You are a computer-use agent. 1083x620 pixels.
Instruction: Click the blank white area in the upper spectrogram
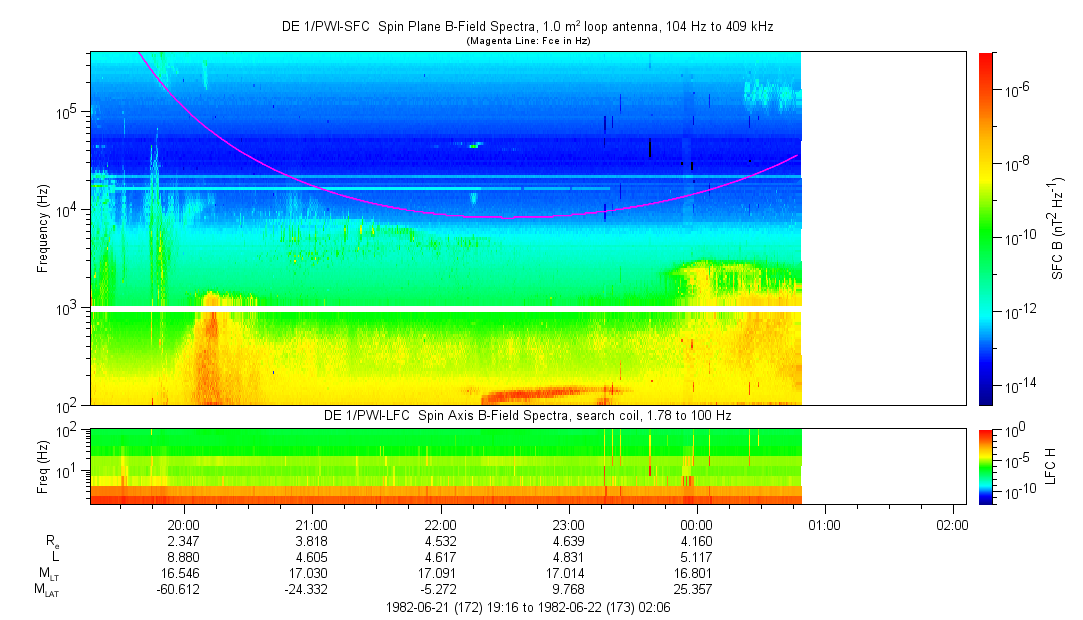coord(885,228)
